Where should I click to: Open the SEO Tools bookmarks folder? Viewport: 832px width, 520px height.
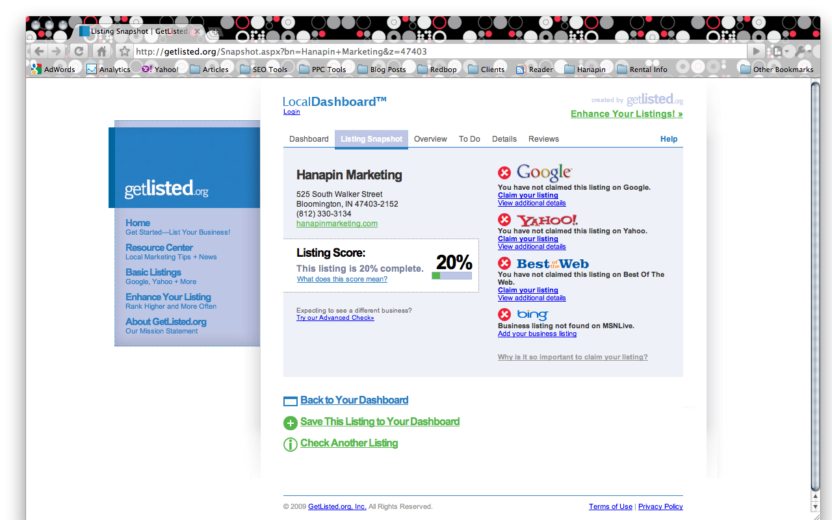(x=263, y=69)
